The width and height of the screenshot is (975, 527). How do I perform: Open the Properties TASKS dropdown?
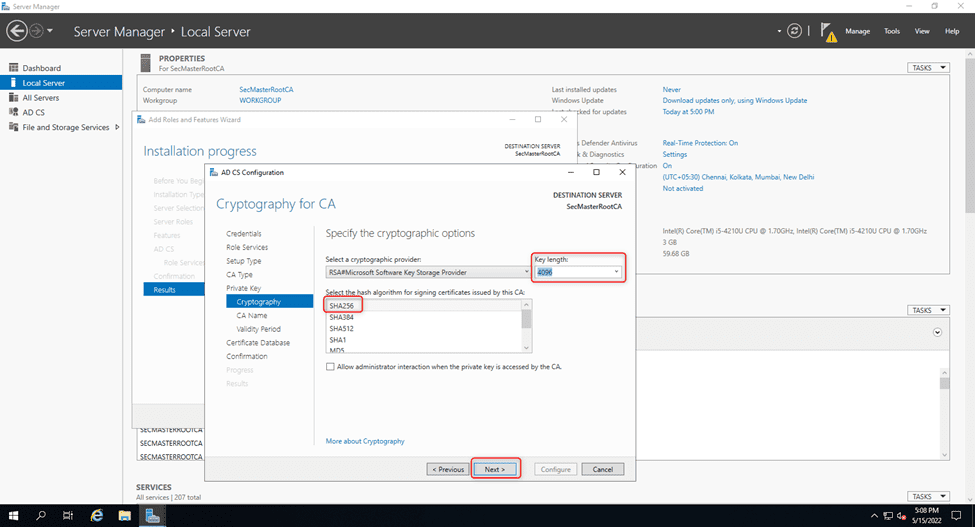click(928, 68)
